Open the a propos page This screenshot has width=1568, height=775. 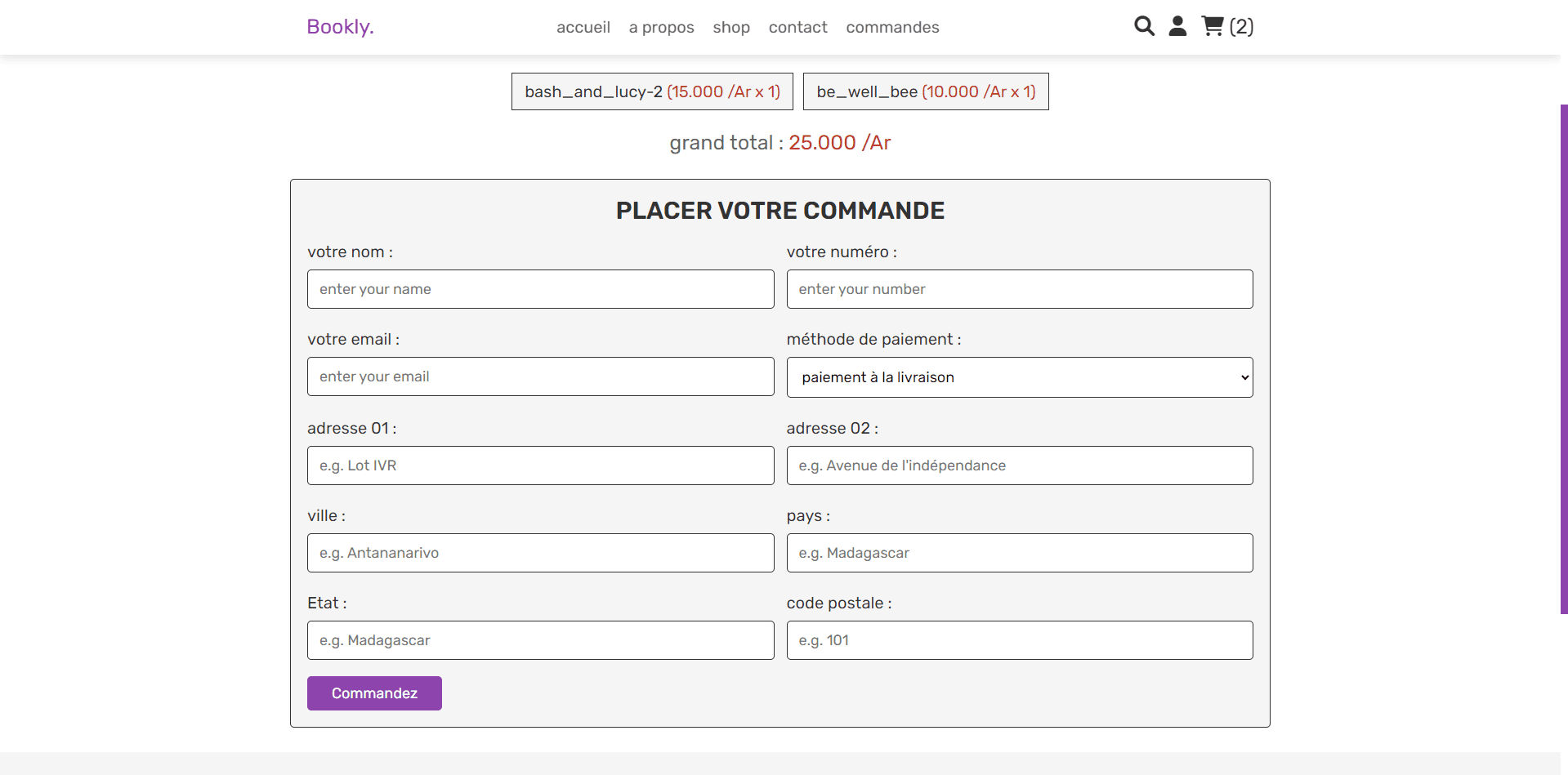(661, 27)
